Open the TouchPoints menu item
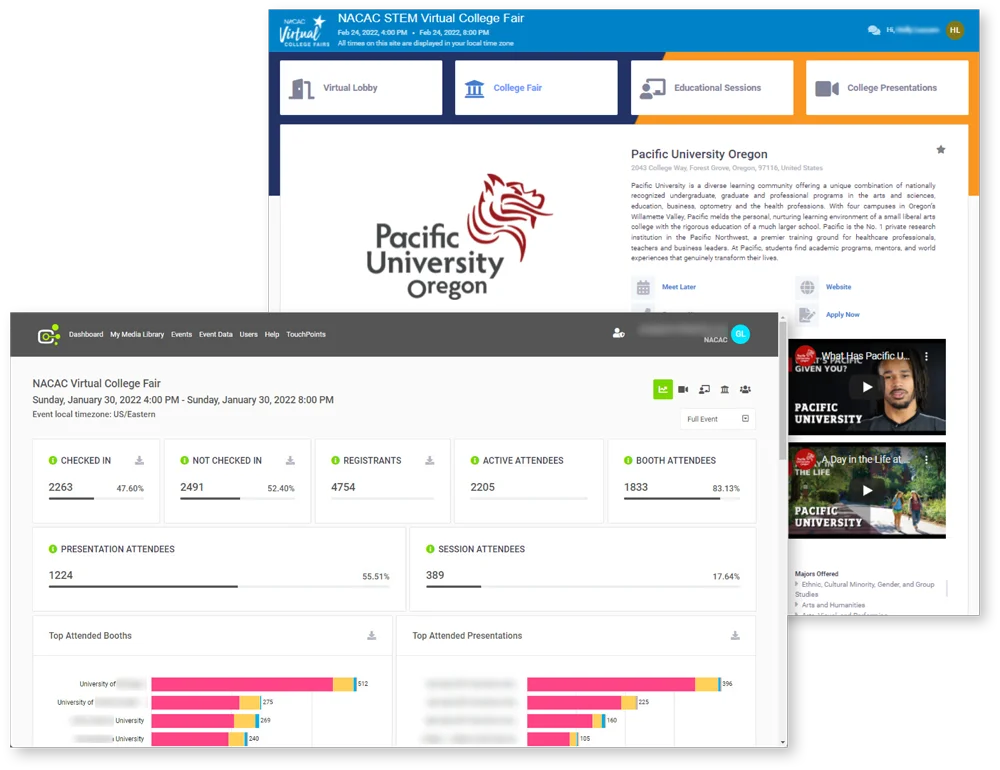This screenshot has height=770, width=1000. tap(306, 334)
